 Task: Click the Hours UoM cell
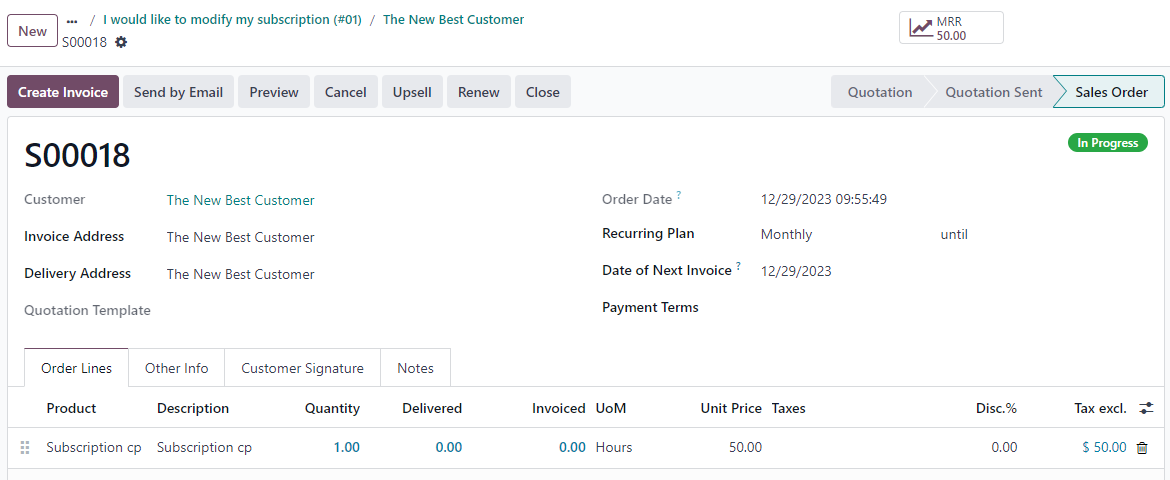tap(613, 448)
